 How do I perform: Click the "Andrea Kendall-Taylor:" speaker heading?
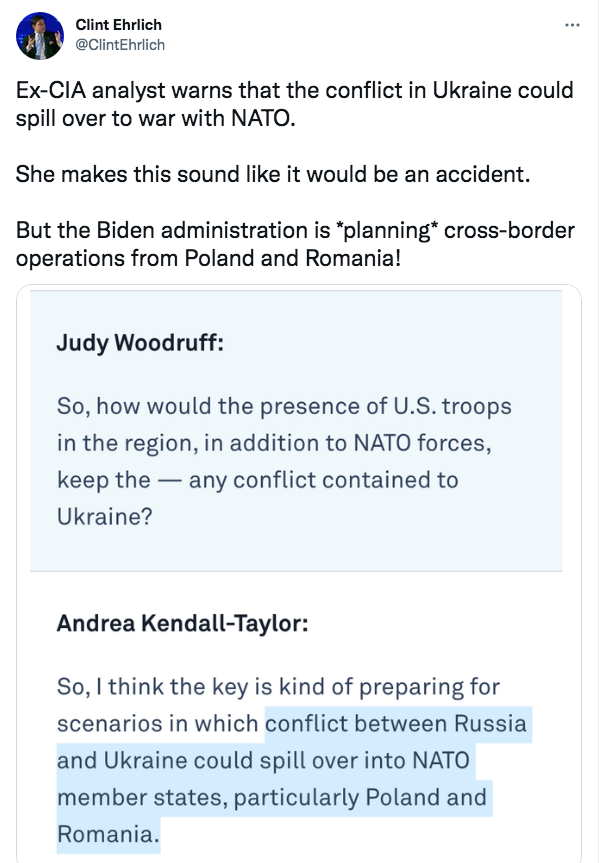pos(182,623)
